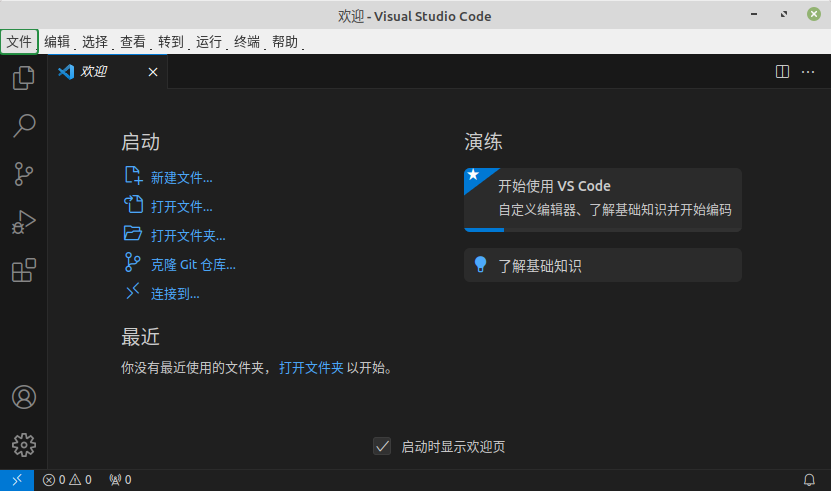Viewport: 831px width, 491px height.
Task: Open the Extensions view
Action: click(x=23, y=270)
